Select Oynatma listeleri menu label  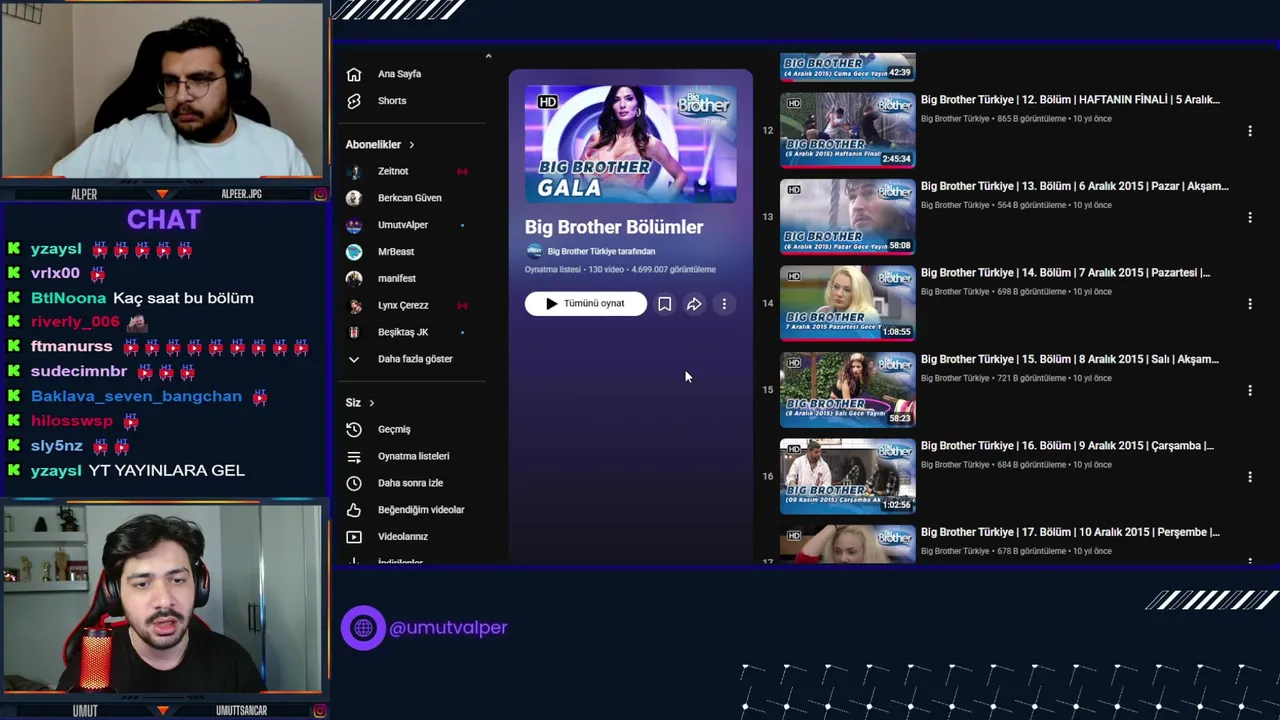413,456
